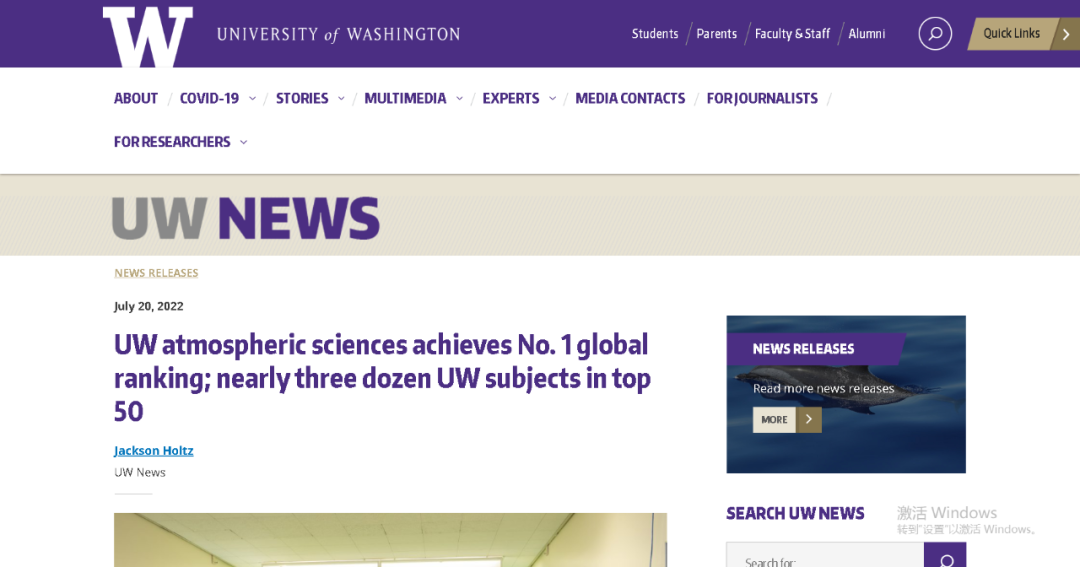Open the header search magnifier icon
Viewport: 1080px width, 567px height.
click(x=935, y=34)
